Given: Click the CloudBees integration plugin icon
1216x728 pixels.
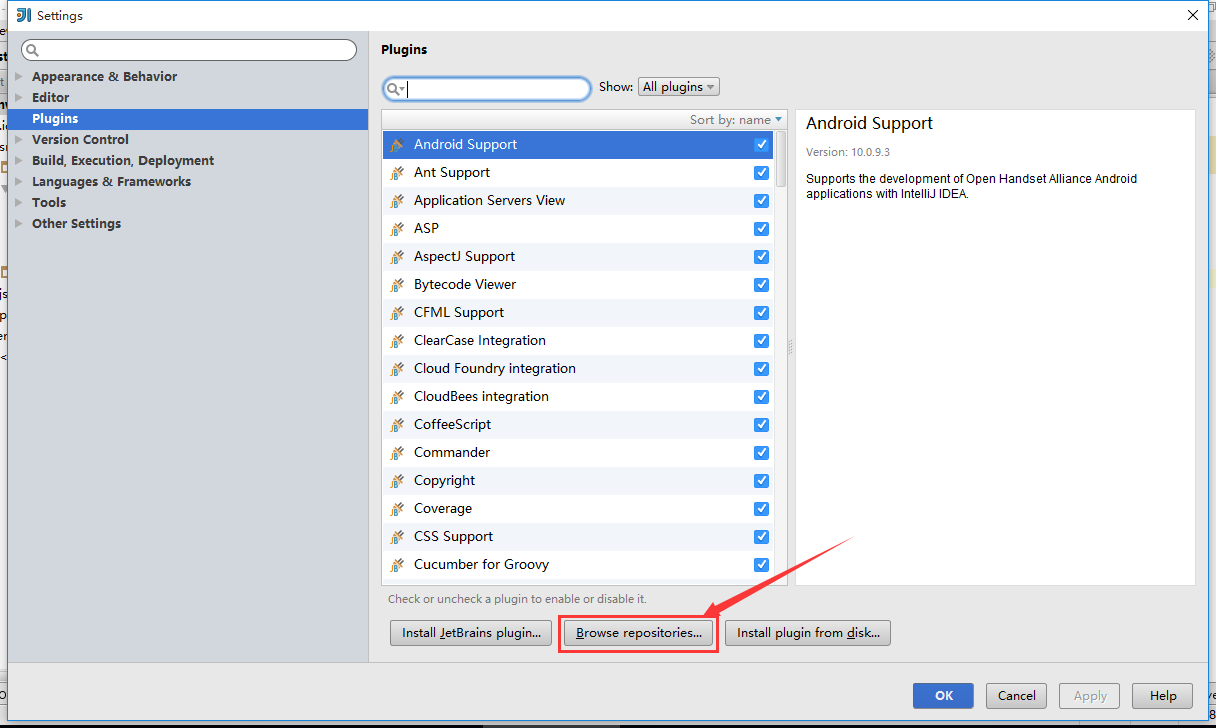Looking at the screenshot, I should pos(397,397).
